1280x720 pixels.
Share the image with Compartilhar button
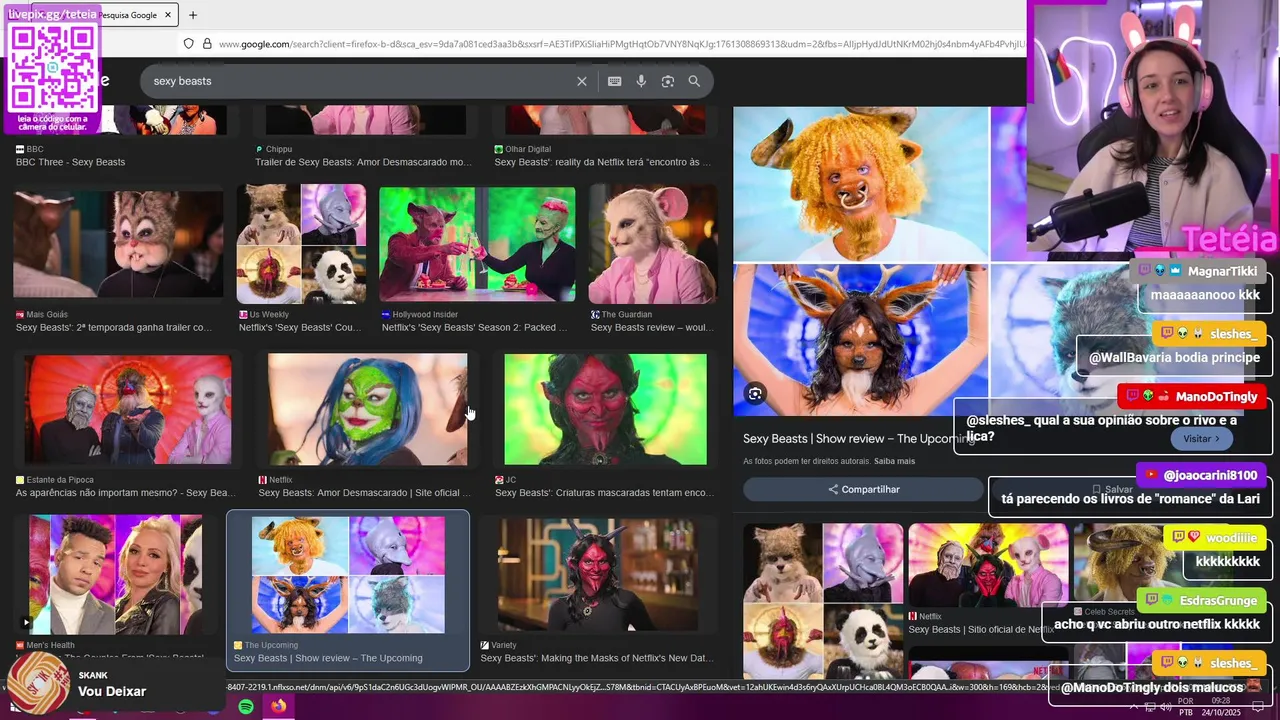click(x=864, y=489)
